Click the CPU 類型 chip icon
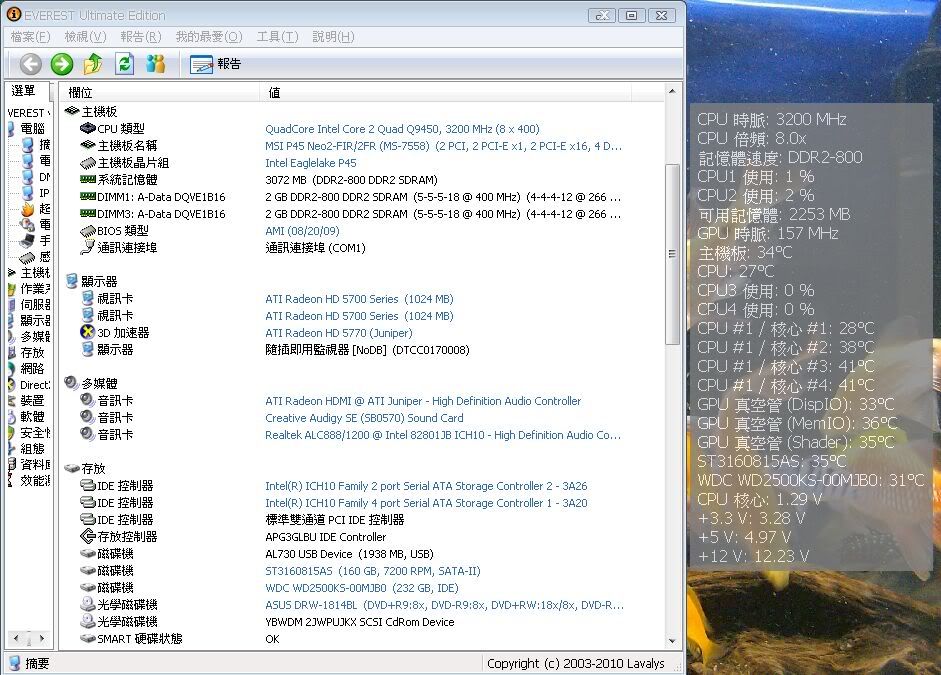 tap(88, 128)
